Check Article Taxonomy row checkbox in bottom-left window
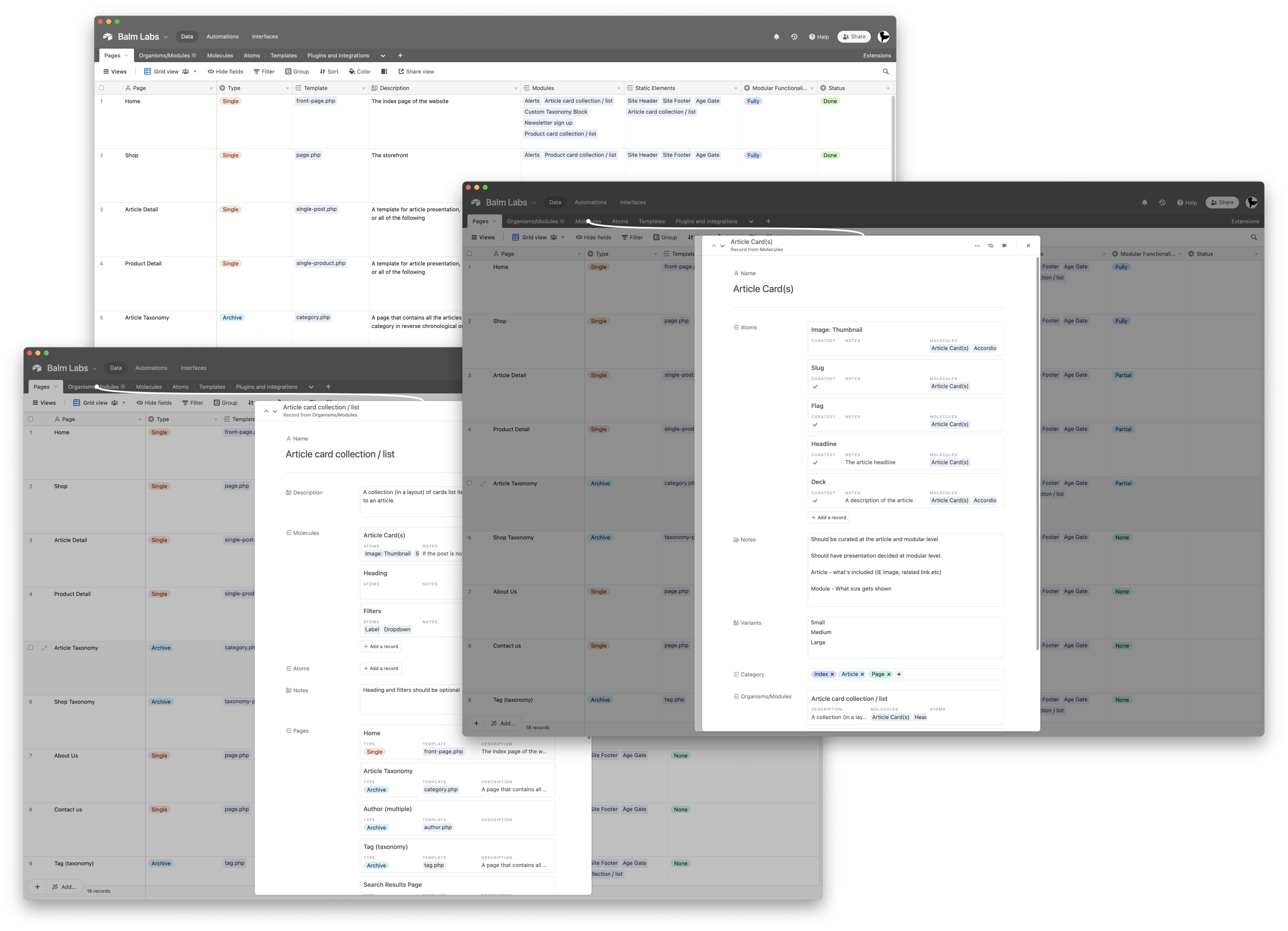Viewport: 1288px width, 931px height. click(31, 647)
